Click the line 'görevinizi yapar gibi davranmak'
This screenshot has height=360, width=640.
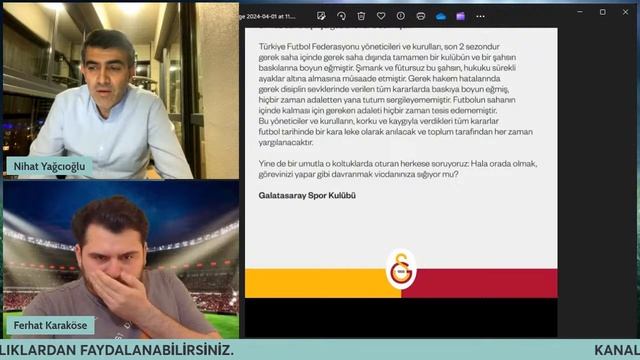click(x=358, y=174)
